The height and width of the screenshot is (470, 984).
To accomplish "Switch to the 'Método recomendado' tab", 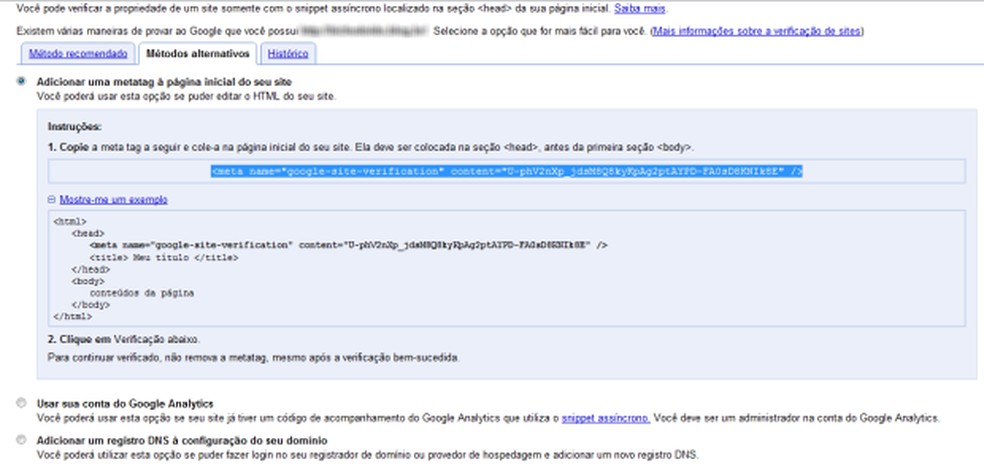I will coord(79,52).
